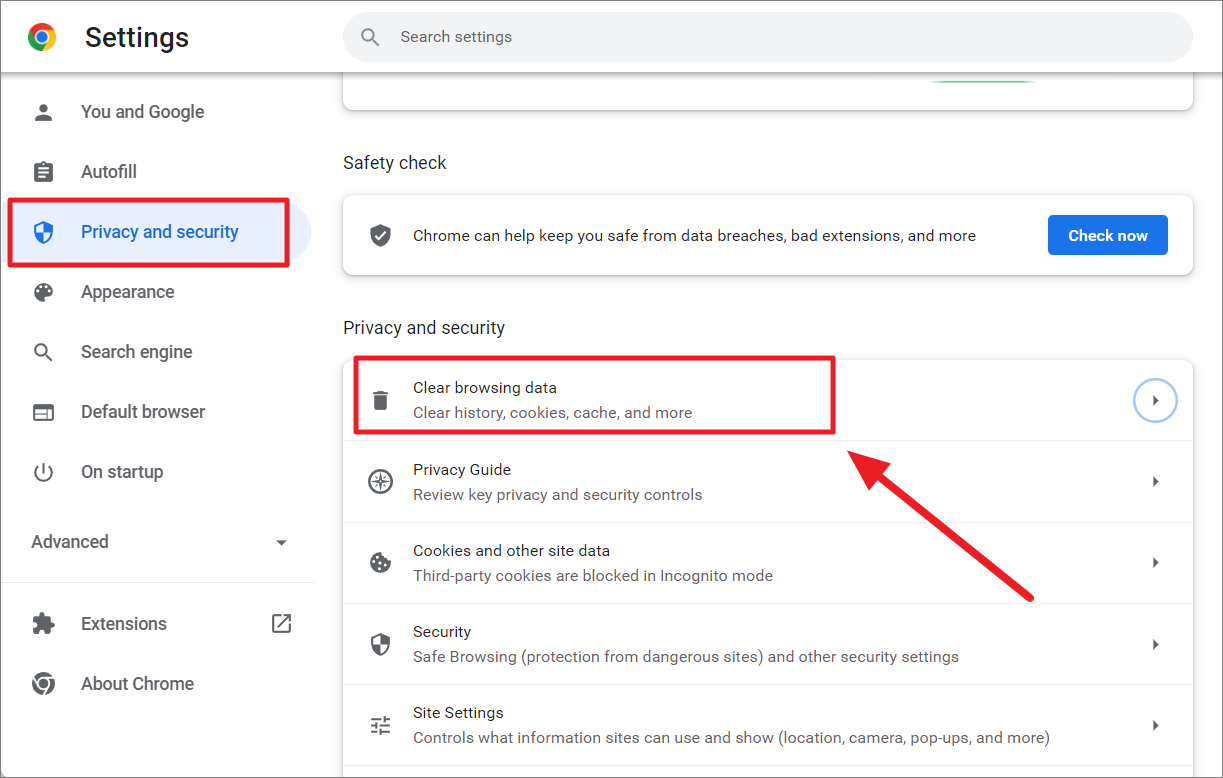The height and width of the screenshot is (778, 1223).
Task: Click the trash can icon for Clear browsing data
Action: [x=380, y=400]
